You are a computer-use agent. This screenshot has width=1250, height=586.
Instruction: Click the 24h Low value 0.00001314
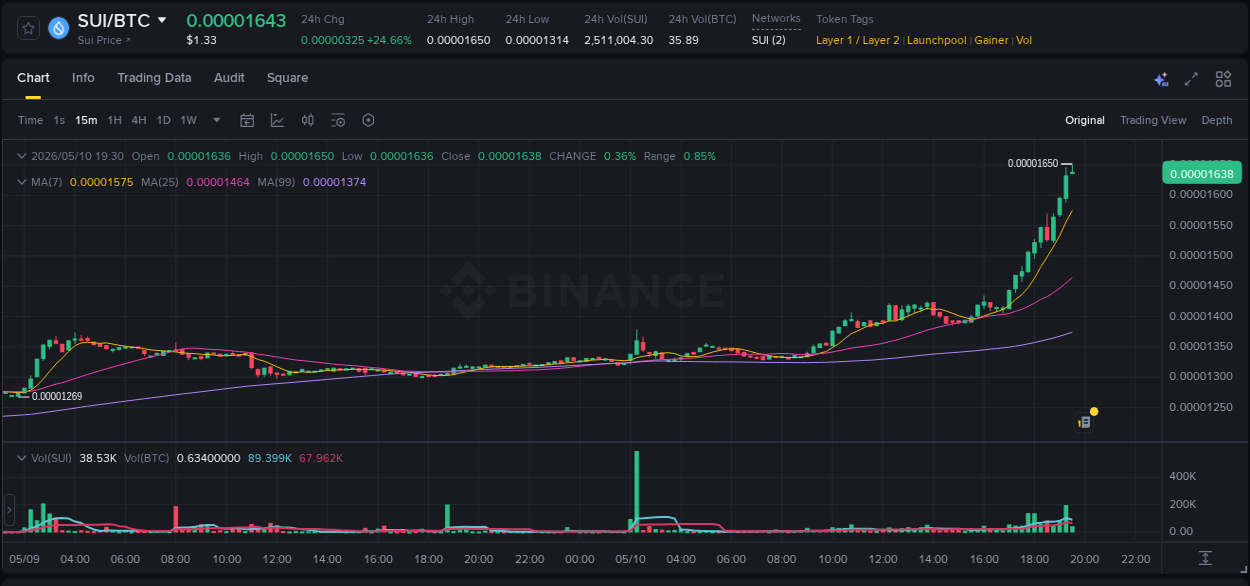pos(537,40)
